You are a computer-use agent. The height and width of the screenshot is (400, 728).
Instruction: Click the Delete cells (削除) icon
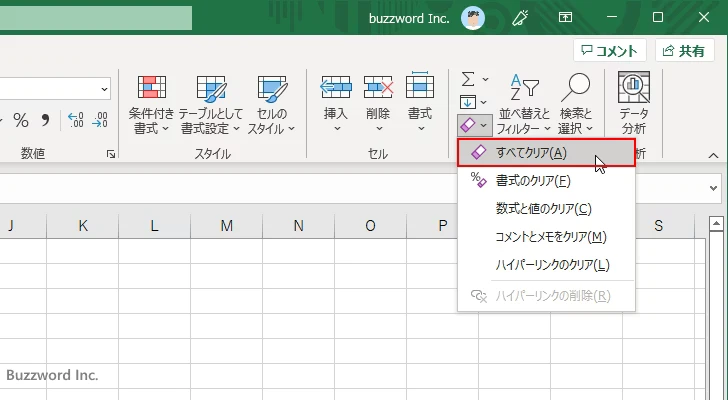[x=378, y=90]
